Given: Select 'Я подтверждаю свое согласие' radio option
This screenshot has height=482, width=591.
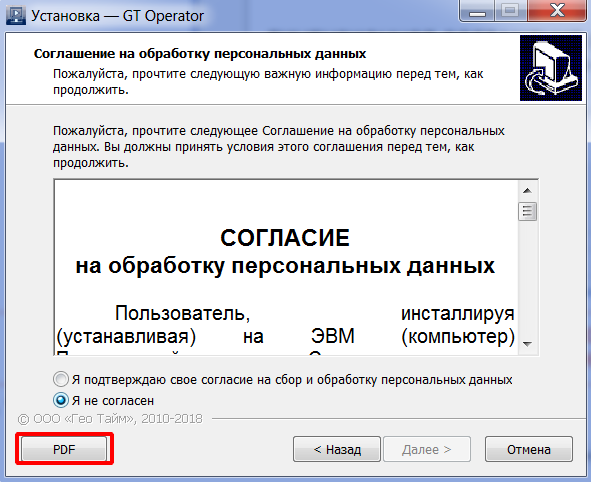Looking at the screenshot, I should pyautogui.click(x=61, y=379).
